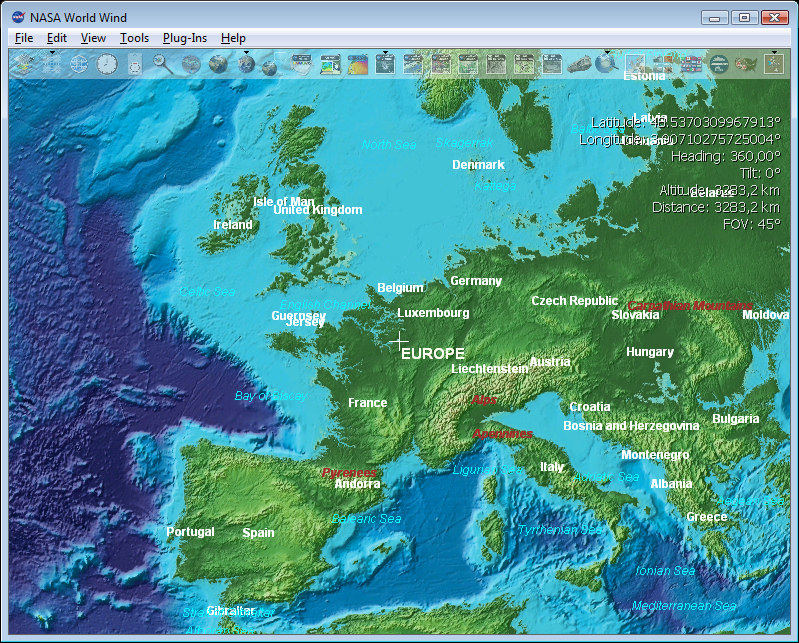Click the Tilt: 0° readout
This screenshot has height=643, width=799.
760,173
